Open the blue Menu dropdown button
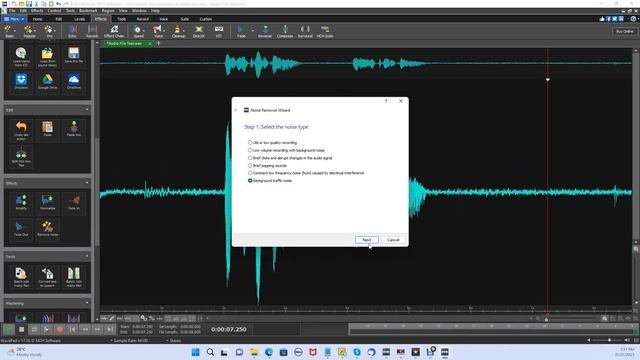The image size is (640, 360). point(13,19)
